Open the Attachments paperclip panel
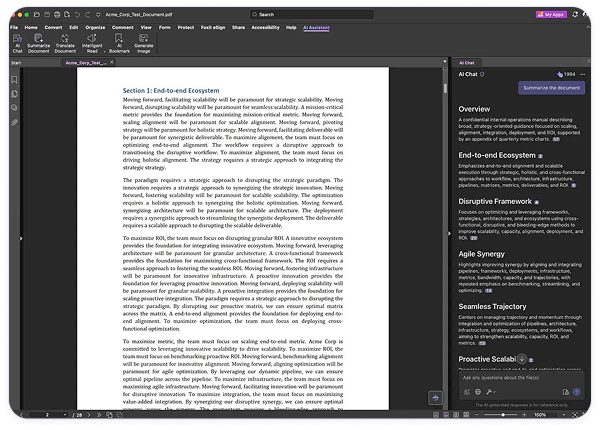Viewport: 600px width, 430px height. click(14, 122)
